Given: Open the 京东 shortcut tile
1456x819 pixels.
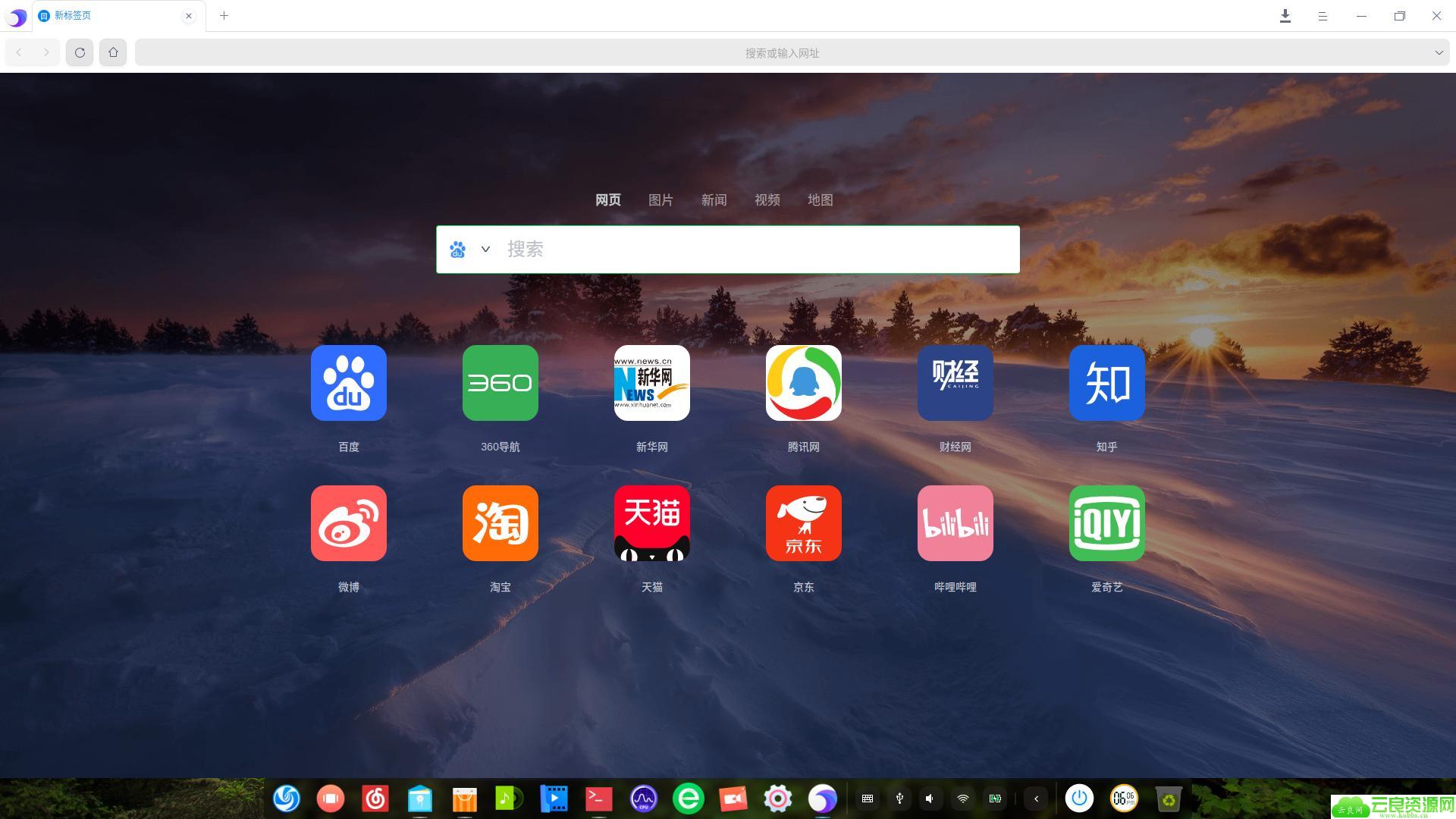Looking at the screenshot, I should point(804,523).
